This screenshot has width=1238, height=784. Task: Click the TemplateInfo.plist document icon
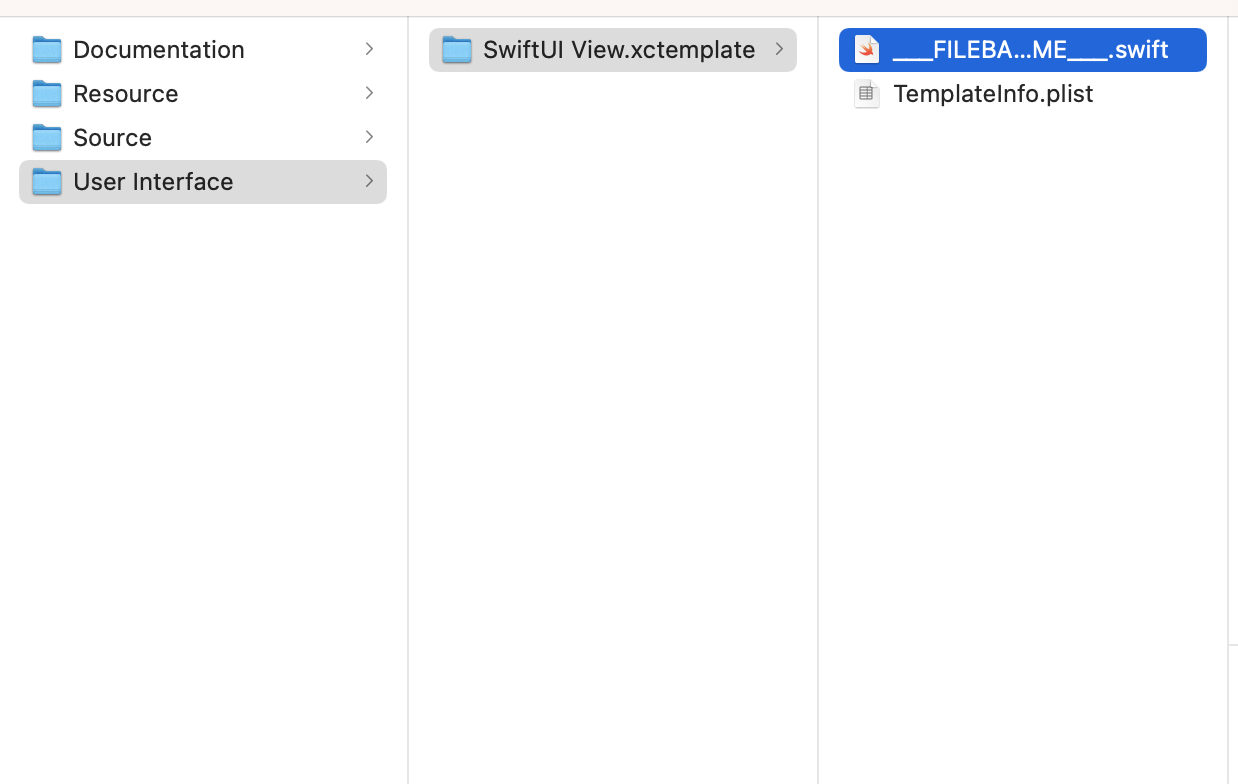[x=867, y=94]
